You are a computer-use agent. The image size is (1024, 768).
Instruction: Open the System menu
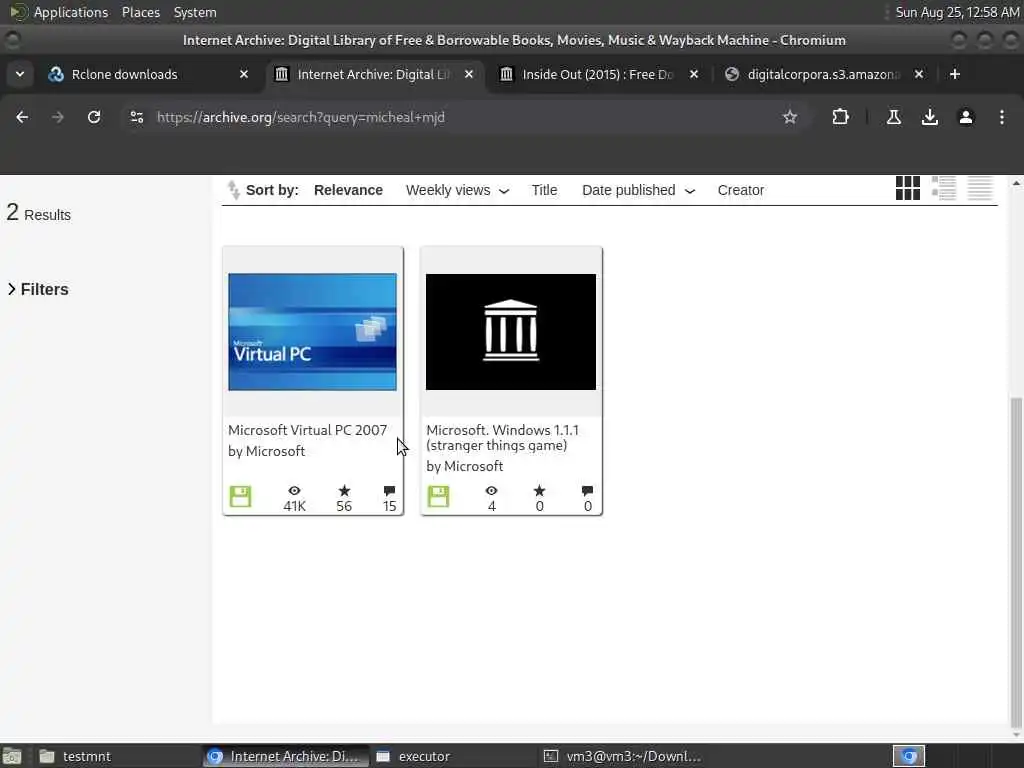click(195, 12)
